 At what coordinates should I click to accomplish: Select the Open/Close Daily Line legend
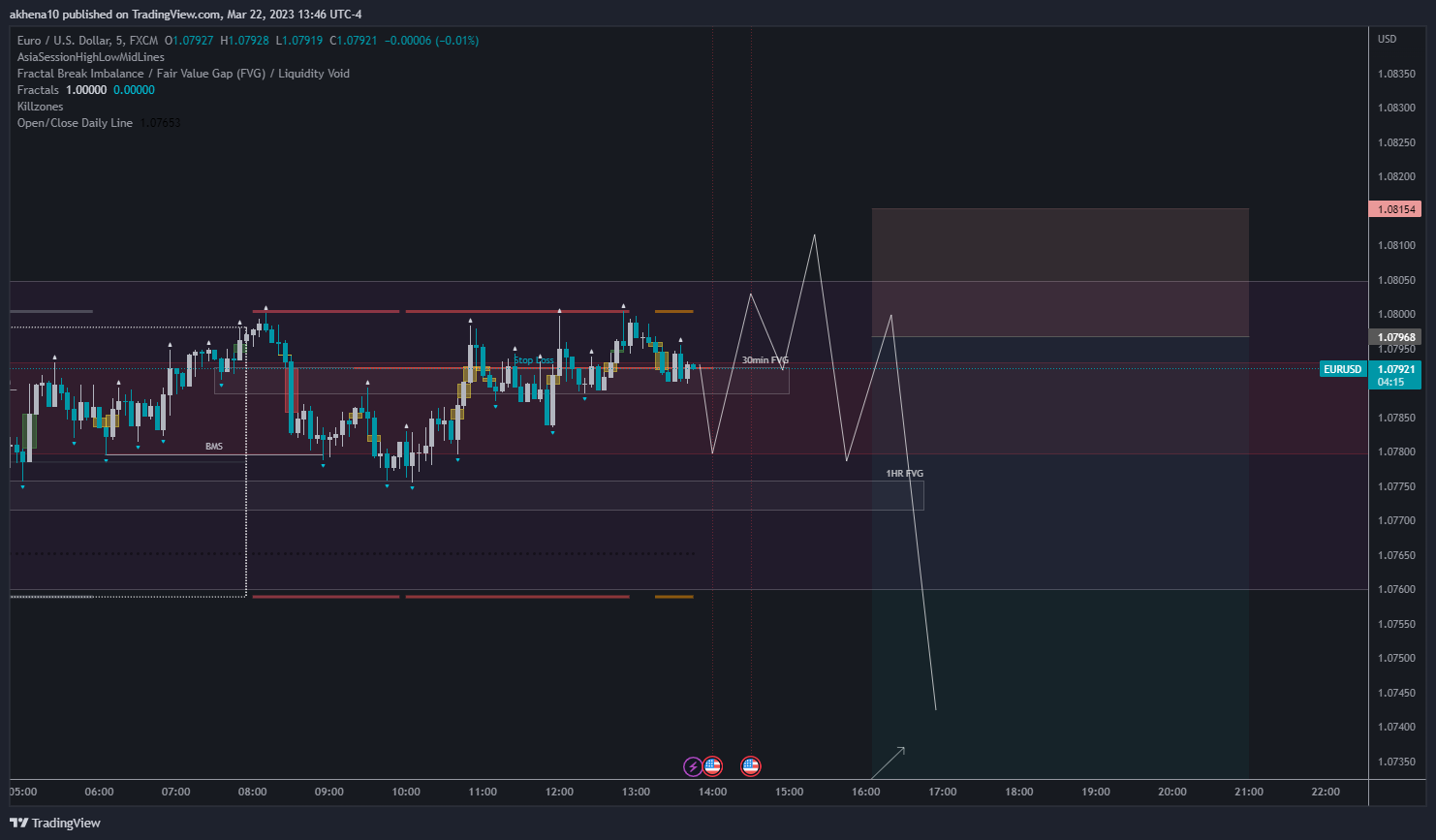click(75, 123)
